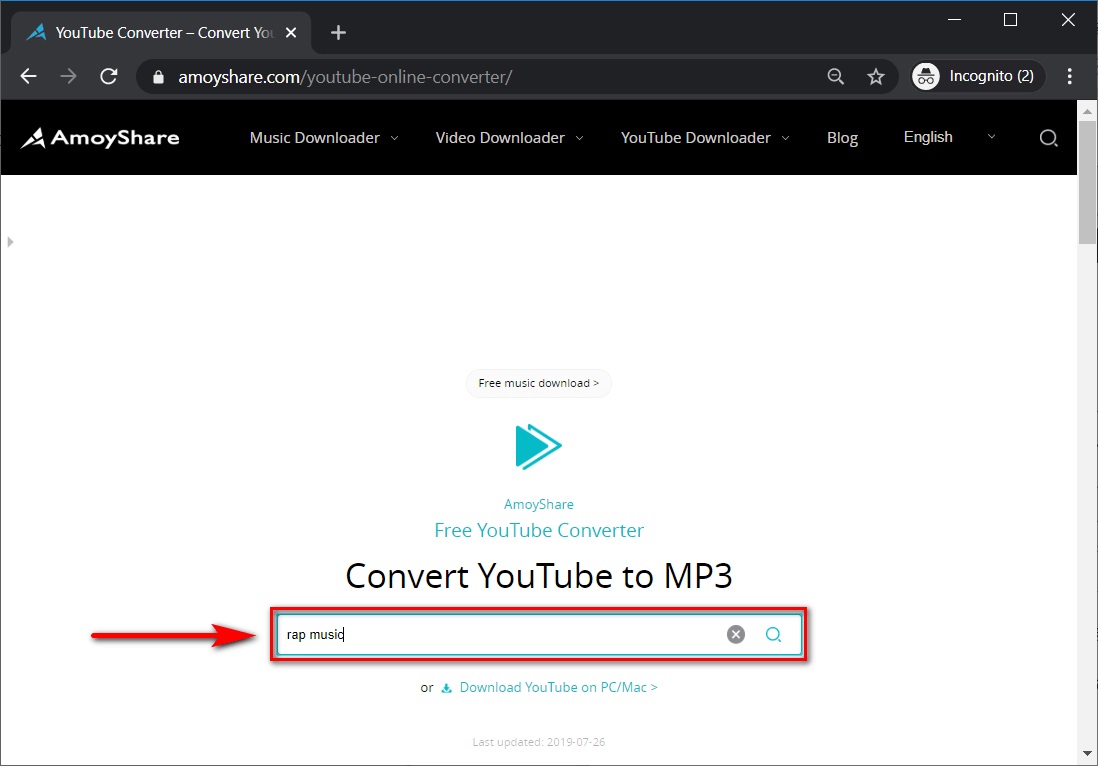Viewport: 1098px width, 766px height.
Task: Click the Free YouTube Converter heading
Action: (538, 530)
